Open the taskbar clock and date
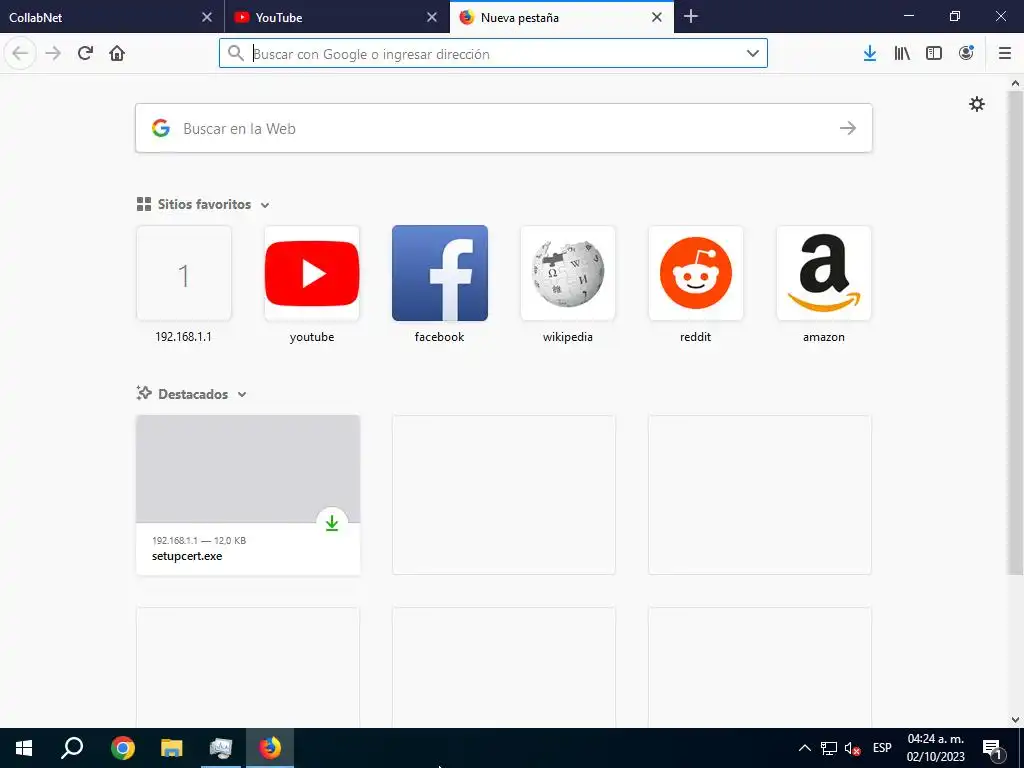Screen dimensions: 1024x768 (x=935, y=748)
